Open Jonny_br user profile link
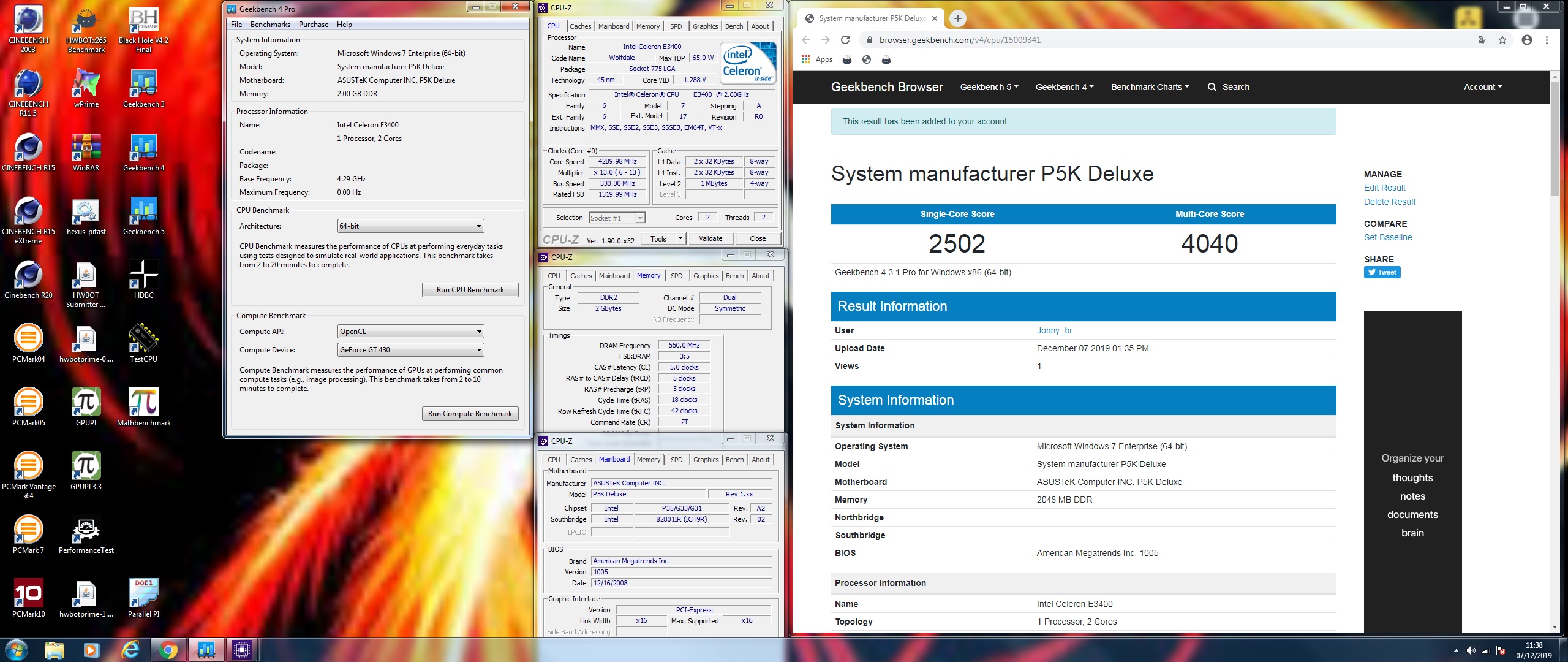The width and height of the screenshot is (1568, 662). pyautogui.click(x=1054, y=330)
